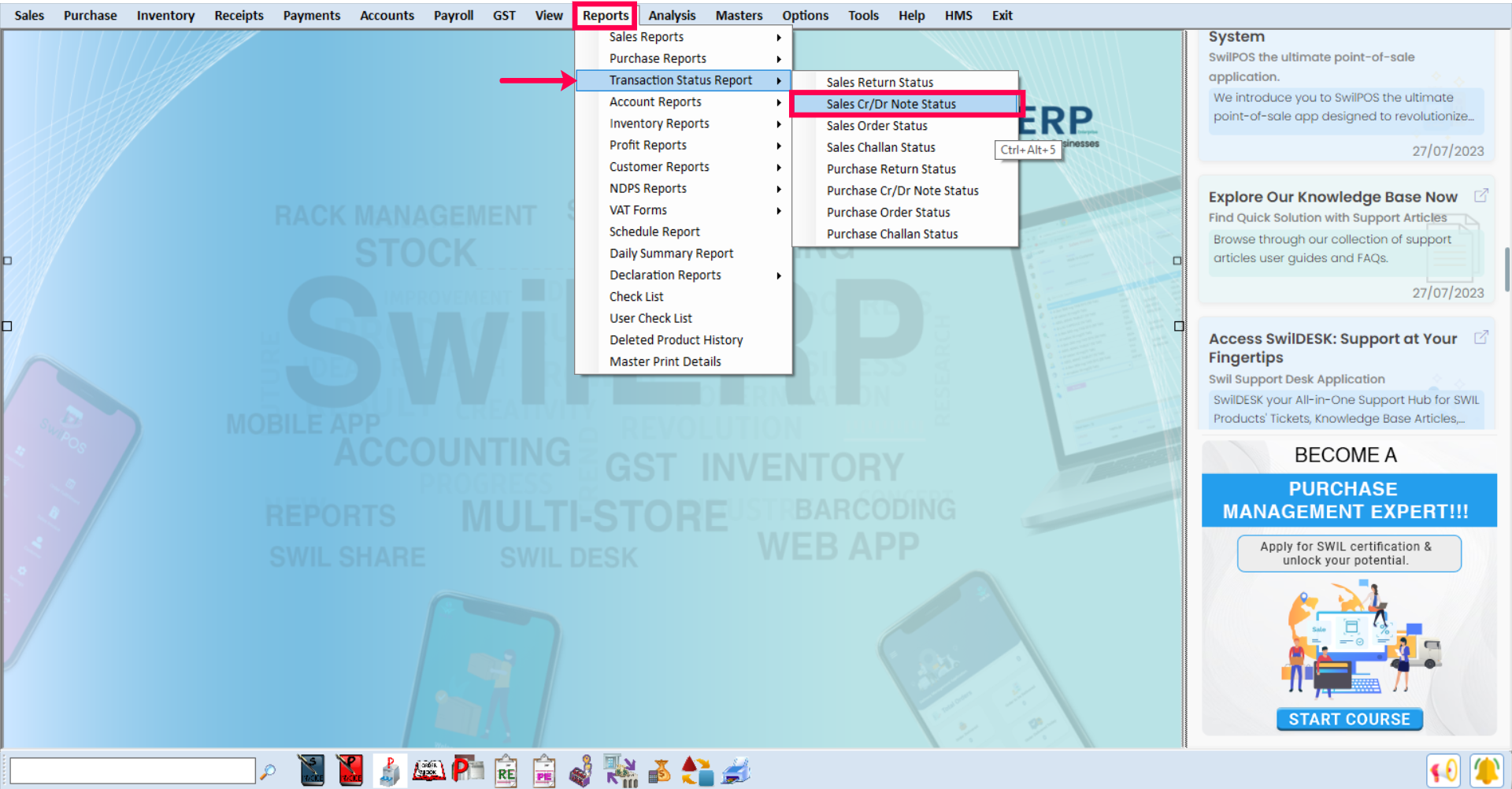Open Schedule Report
Viewport: 1512px width, 789px height.
tap(684, 232)
